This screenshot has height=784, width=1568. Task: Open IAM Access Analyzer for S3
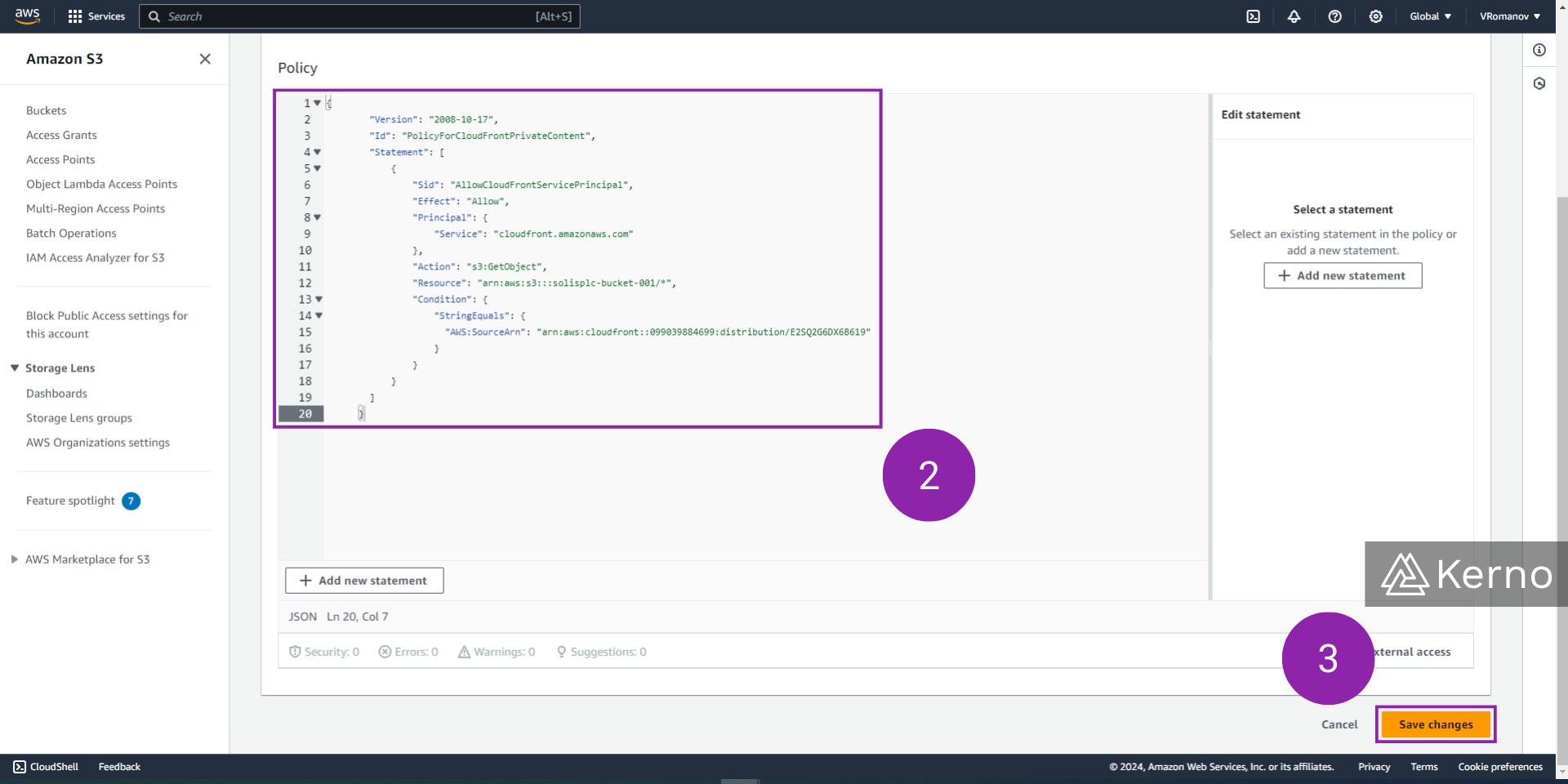(x=95, y=257)
